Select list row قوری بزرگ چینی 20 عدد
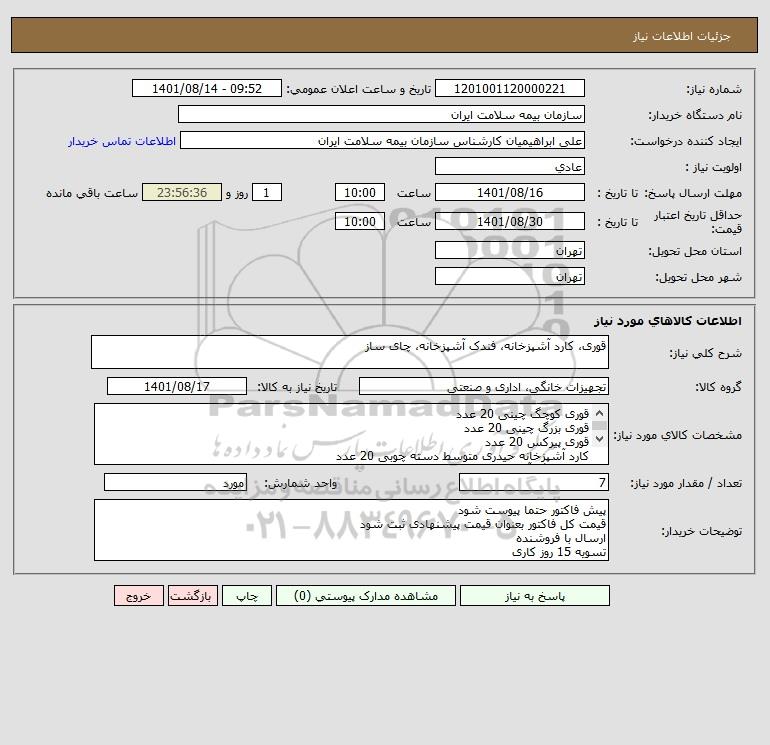 tap(526, 428)
